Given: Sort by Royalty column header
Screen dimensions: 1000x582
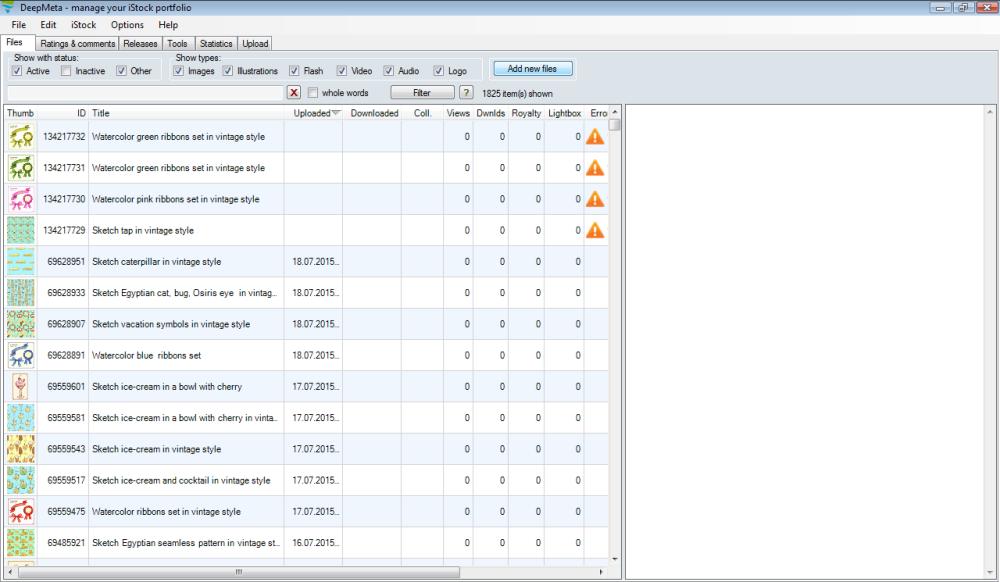Looking at the screenshot, I should coord(526,113).
